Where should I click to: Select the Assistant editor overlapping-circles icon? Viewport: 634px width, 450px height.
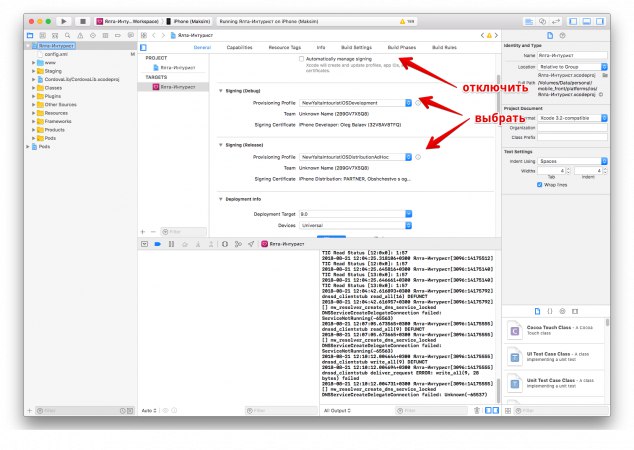click(543, 21)
